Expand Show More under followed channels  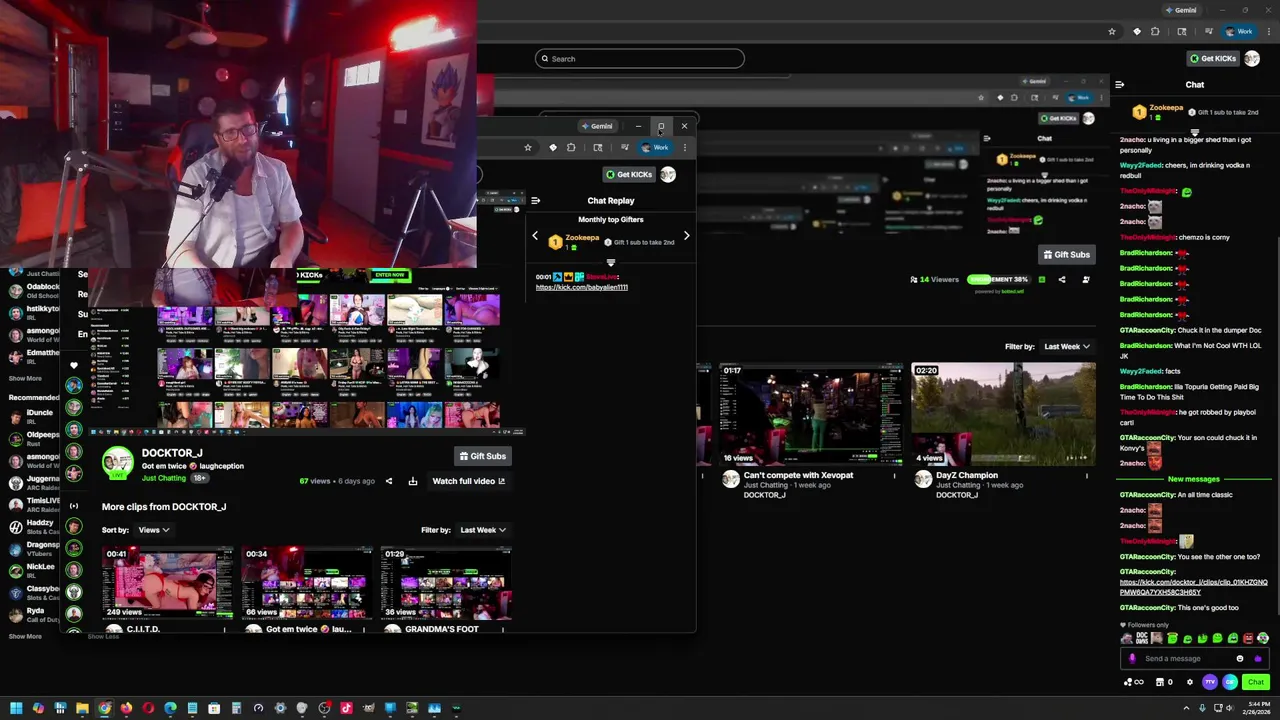click(25, 378)
